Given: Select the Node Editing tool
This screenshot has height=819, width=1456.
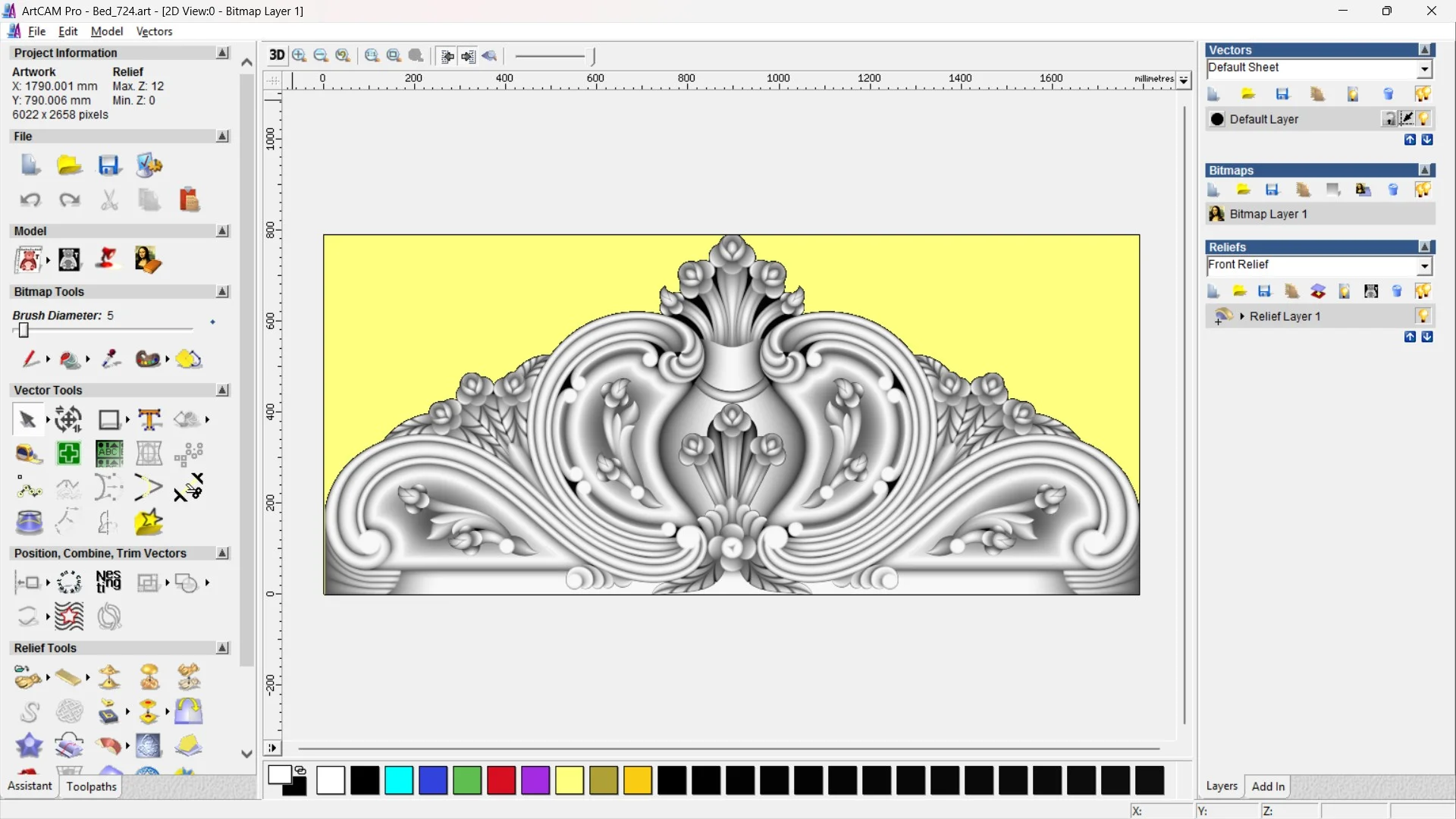Looking at the screenshot, I should tap(29, 488).
